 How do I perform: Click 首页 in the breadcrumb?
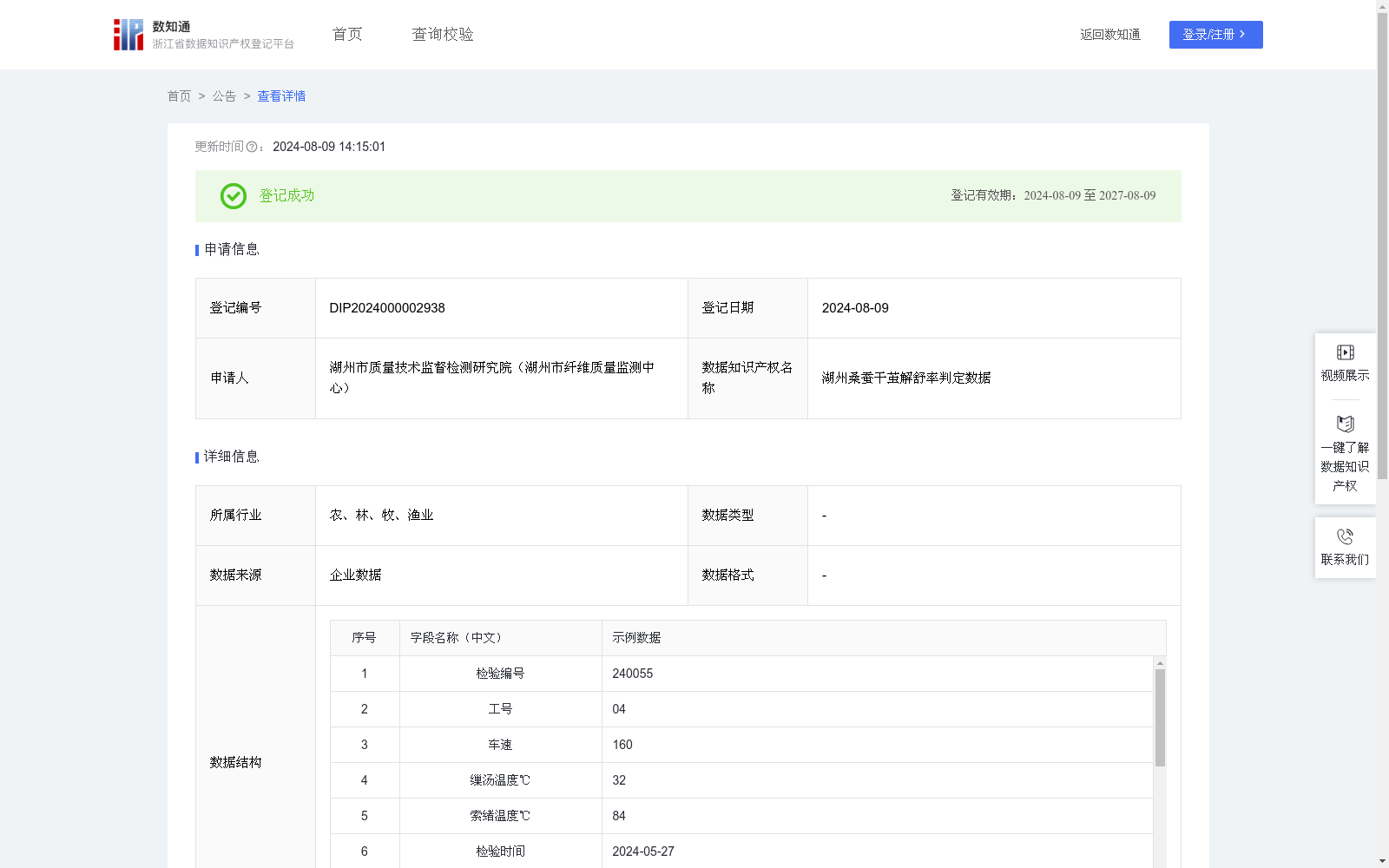click(x=179, y=96)
